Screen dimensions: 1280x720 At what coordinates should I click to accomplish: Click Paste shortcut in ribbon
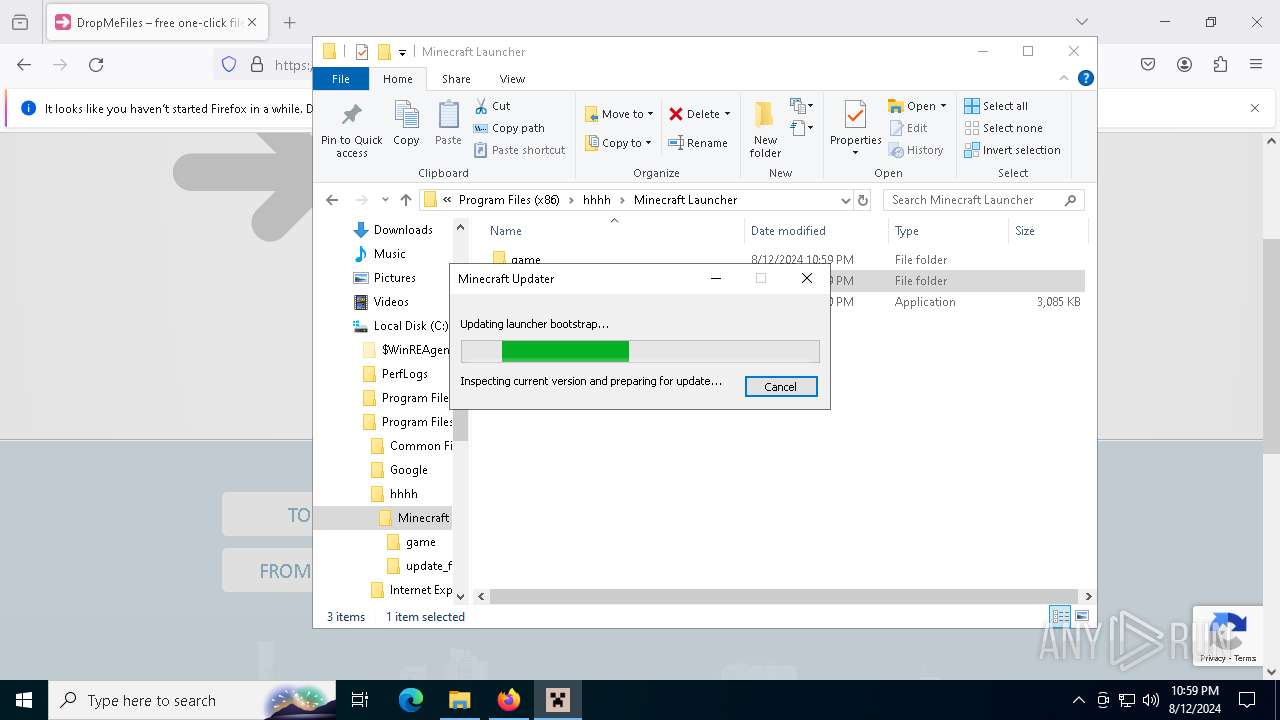pyautogui.click(x=519, y=150)
